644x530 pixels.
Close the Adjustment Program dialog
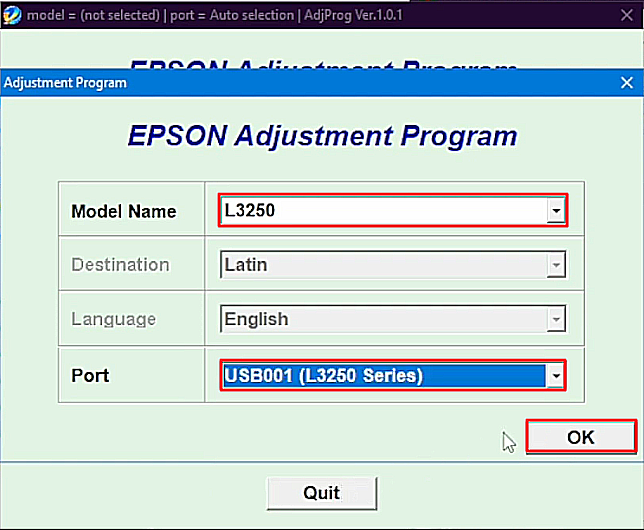(x=627, y=83)
